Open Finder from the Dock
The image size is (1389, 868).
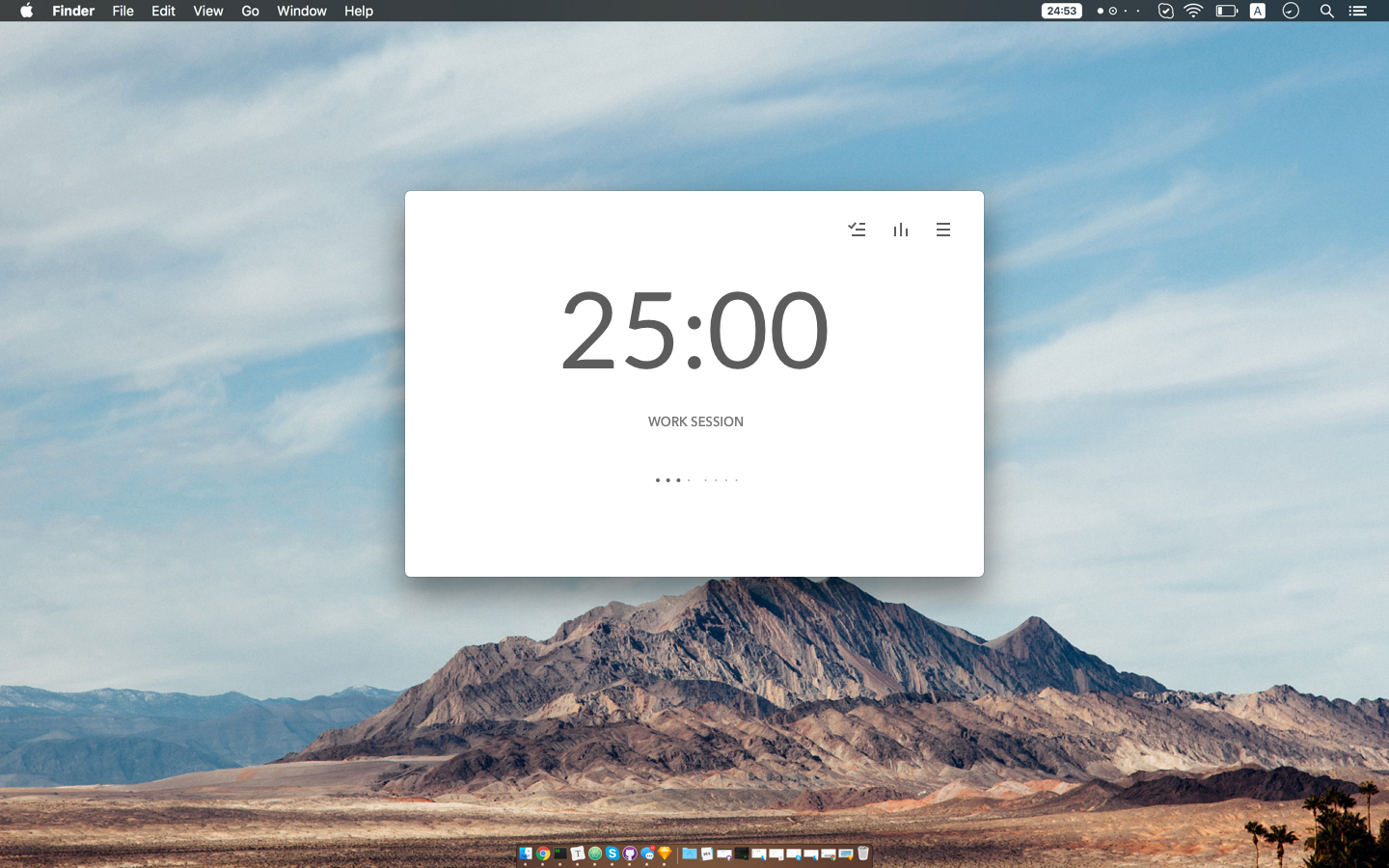526,853
